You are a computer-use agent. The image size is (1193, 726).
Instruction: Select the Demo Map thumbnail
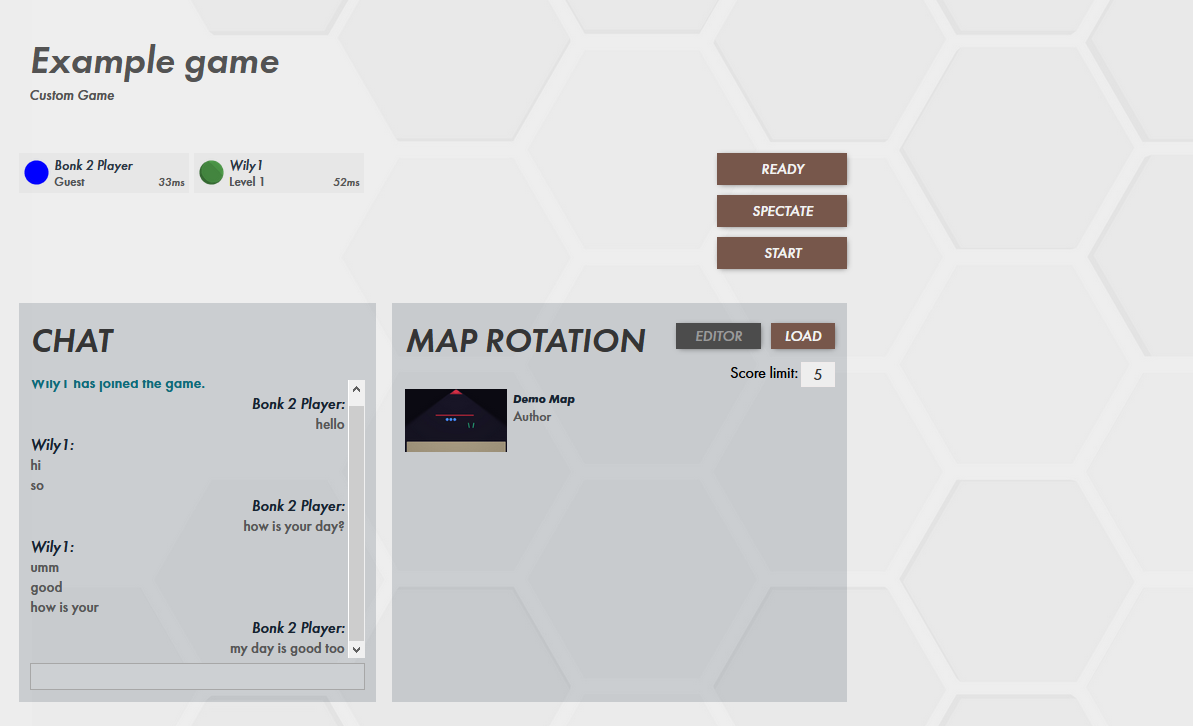456,420
